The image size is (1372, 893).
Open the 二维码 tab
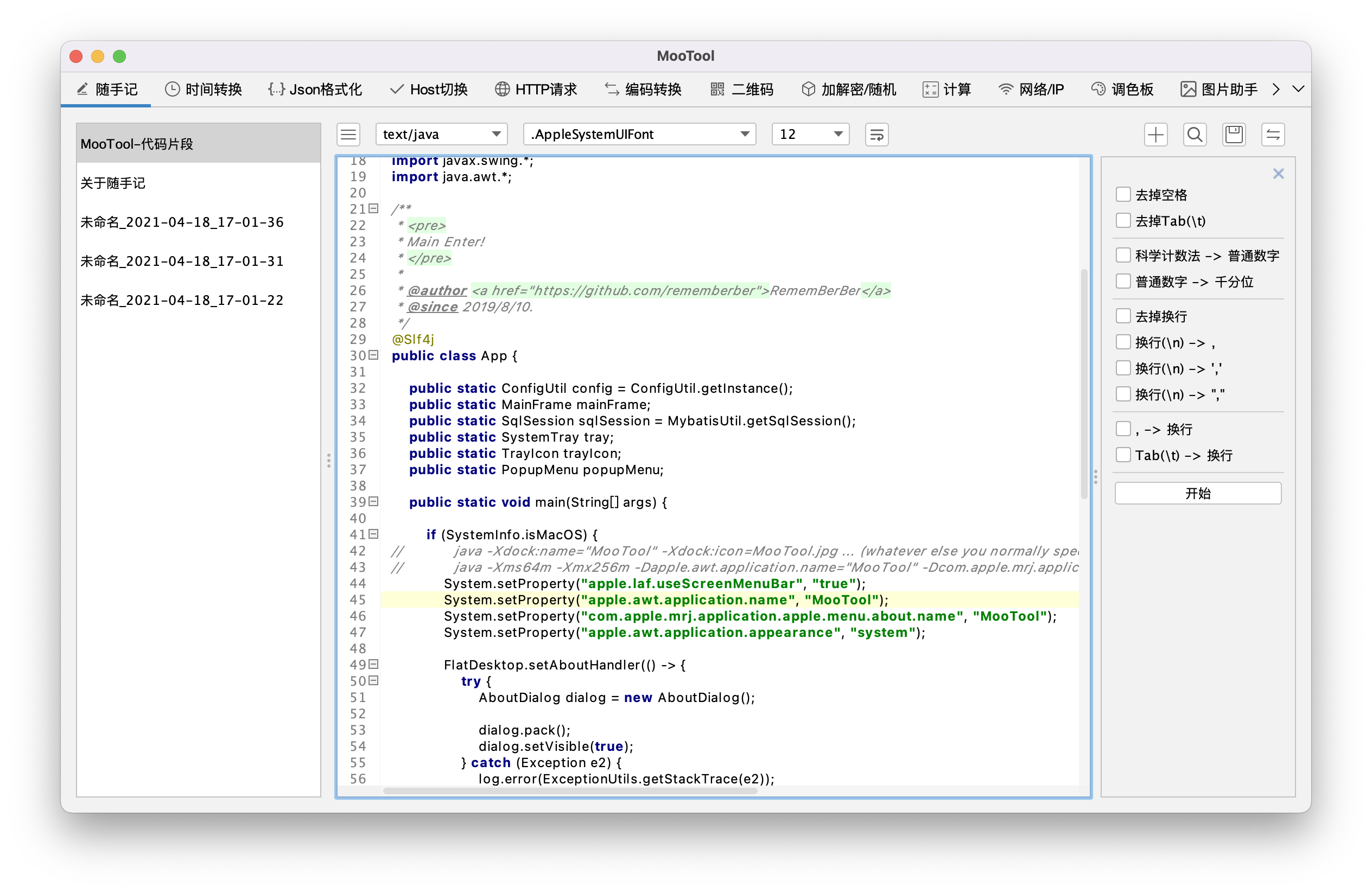[x=742, y=90]
